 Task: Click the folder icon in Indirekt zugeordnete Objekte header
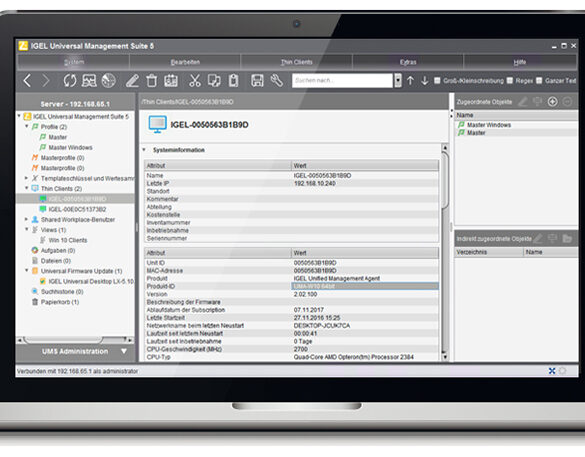(x=567, y=238)
